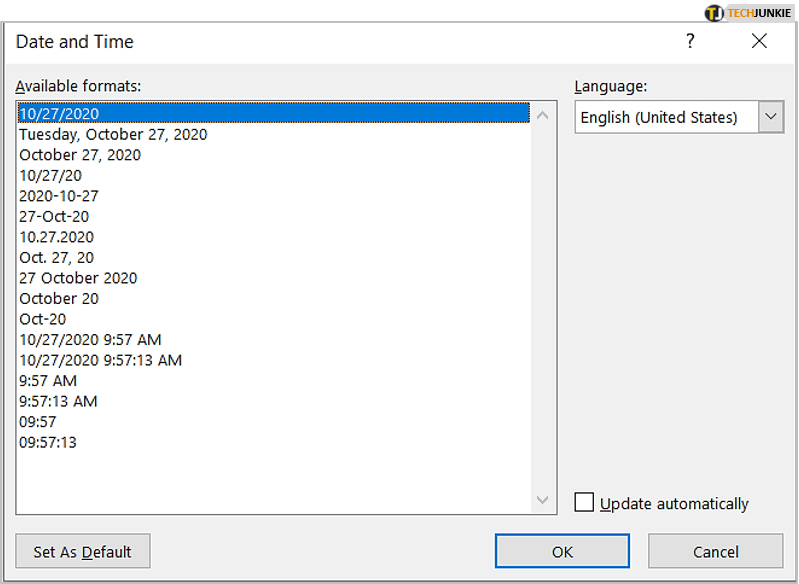
Task: Click the OK button
Action: coord(562,551)
